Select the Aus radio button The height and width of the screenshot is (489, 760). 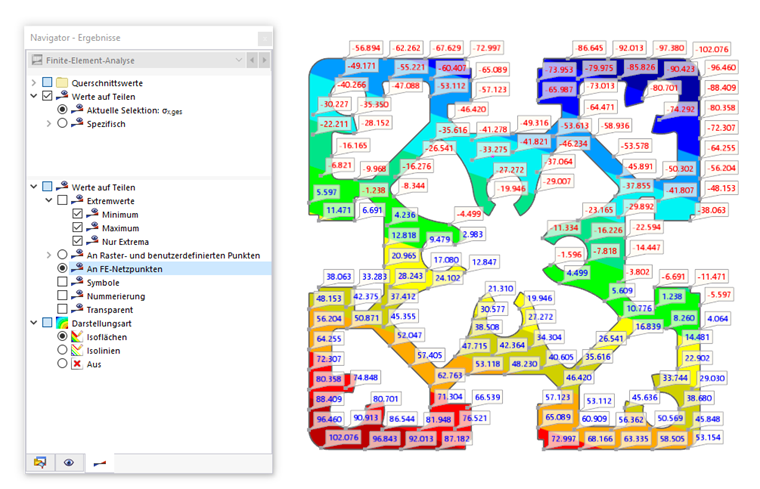tap(62, 363)
